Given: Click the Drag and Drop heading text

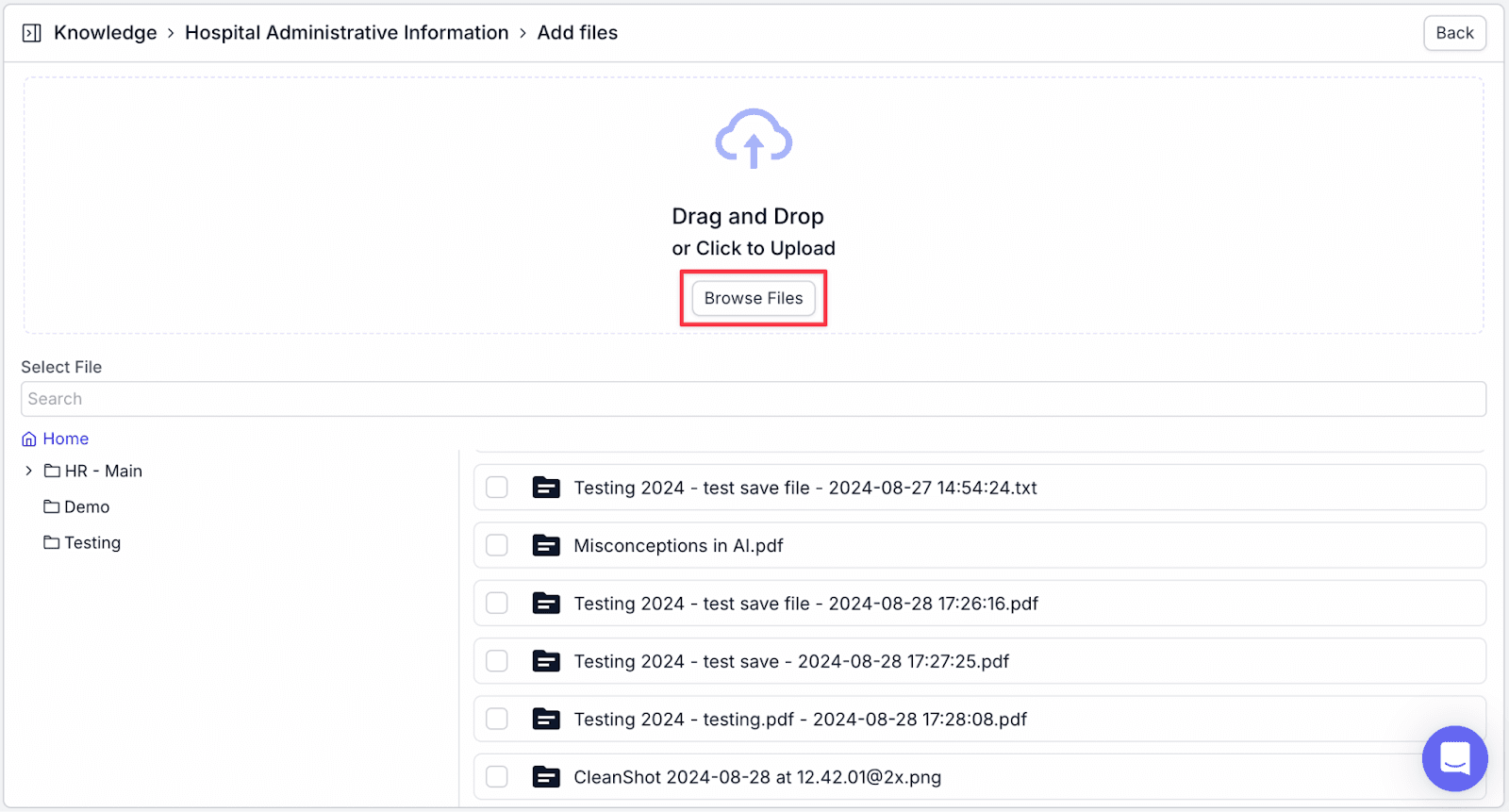Looking at the screenshot, I should 748,216.
